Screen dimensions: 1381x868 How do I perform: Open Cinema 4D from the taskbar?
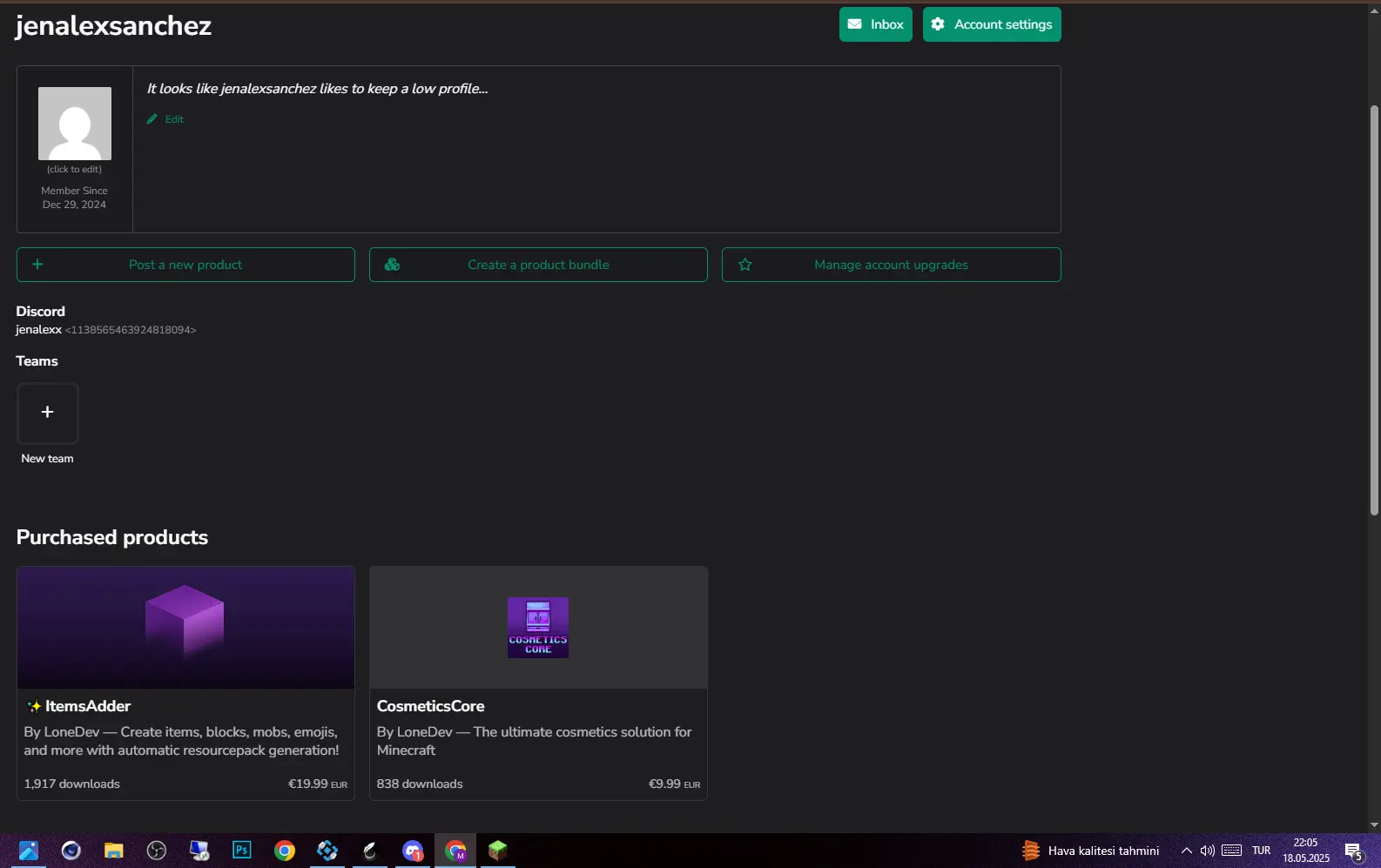point(71,851)
